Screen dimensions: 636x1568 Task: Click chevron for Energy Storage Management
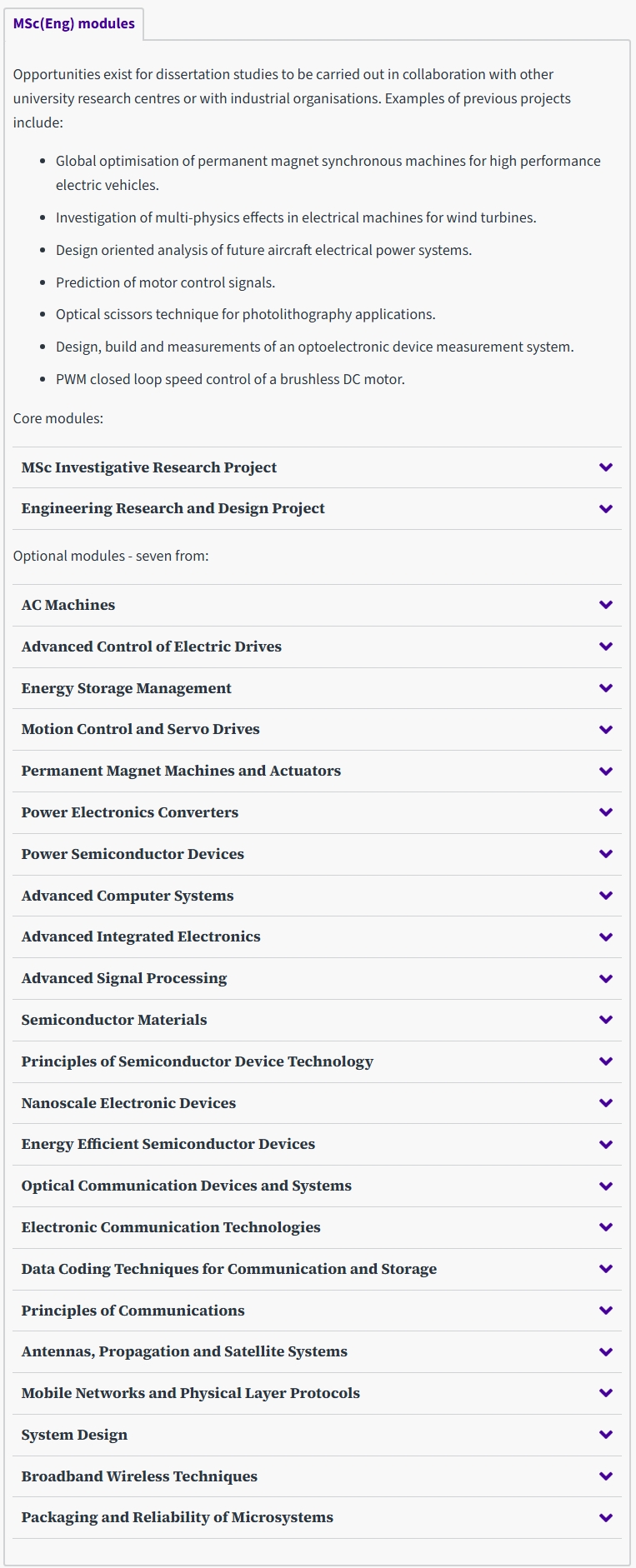click(606, 688)
